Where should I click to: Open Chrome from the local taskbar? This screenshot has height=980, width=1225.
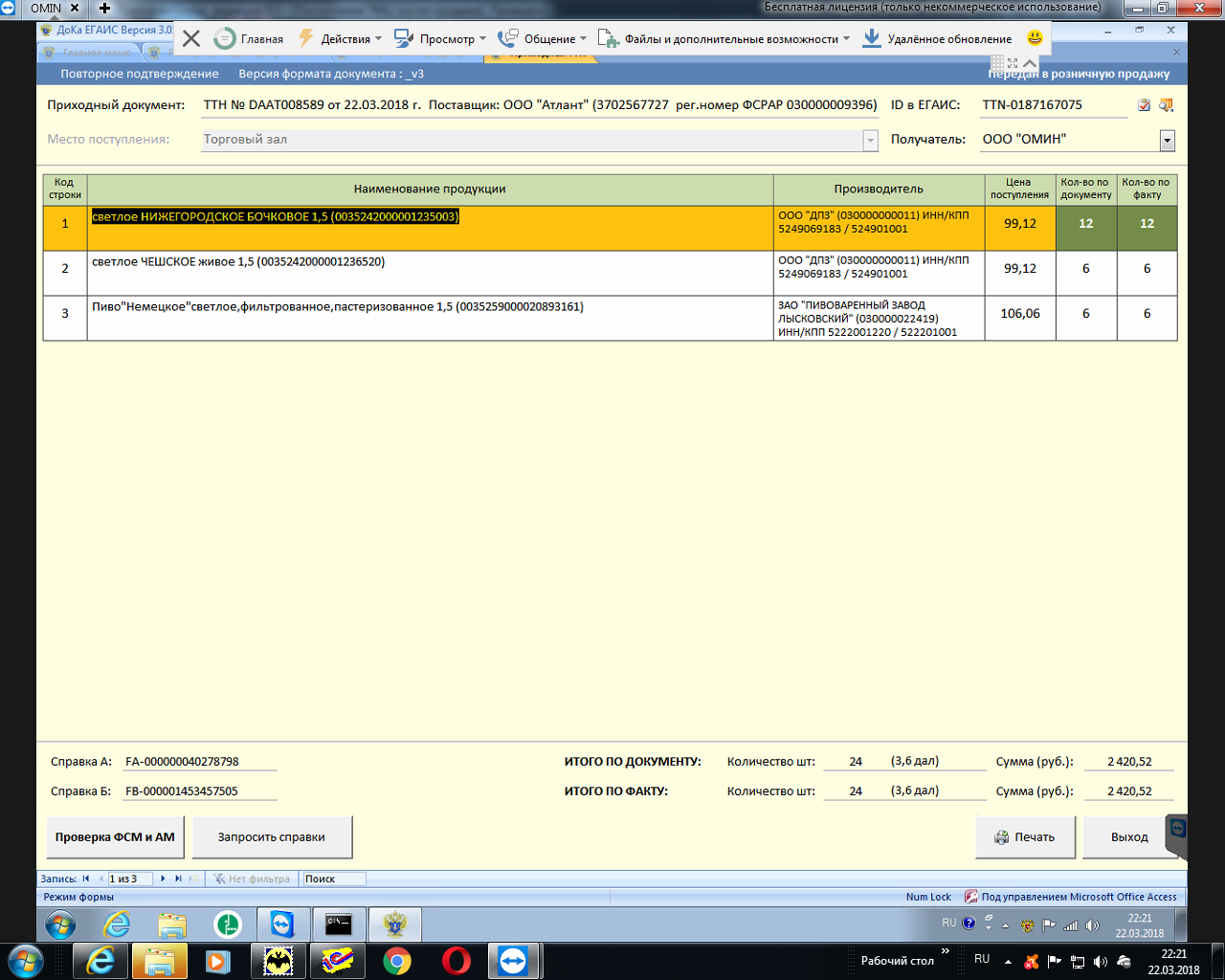[397, 961]
